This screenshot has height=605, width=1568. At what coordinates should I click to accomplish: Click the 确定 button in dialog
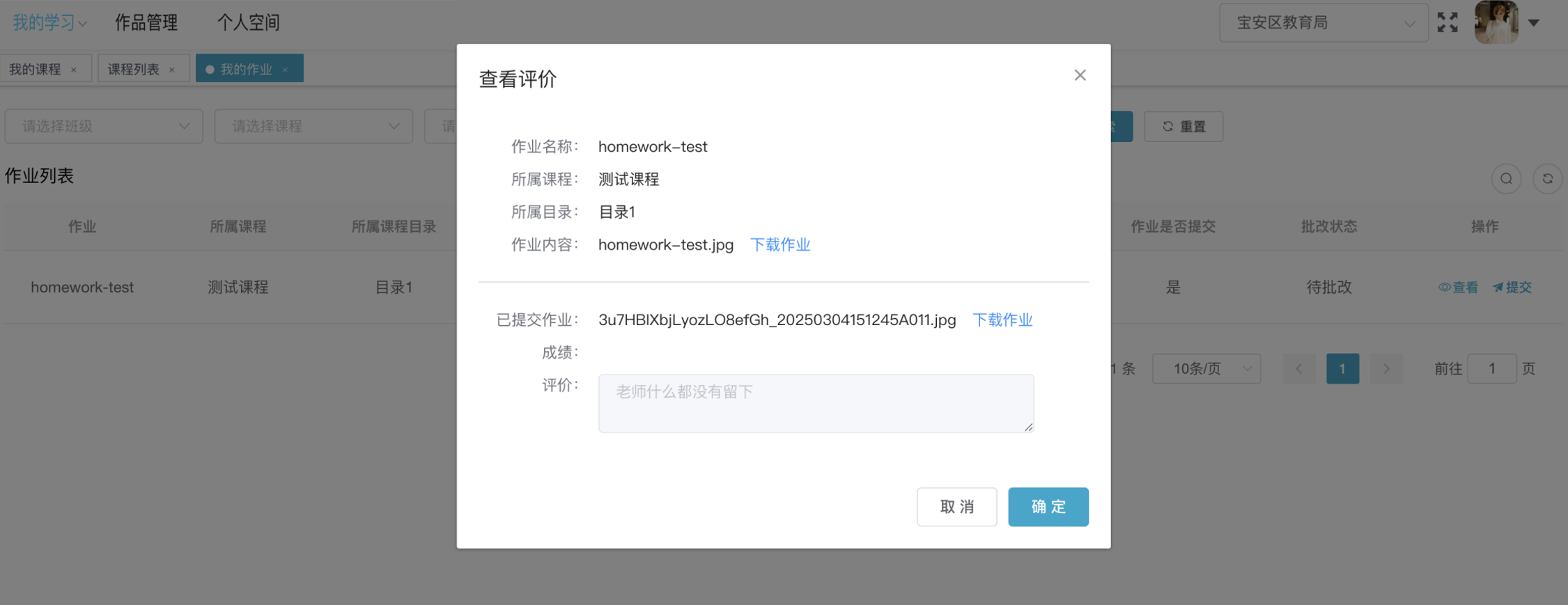coord(1048,507)
